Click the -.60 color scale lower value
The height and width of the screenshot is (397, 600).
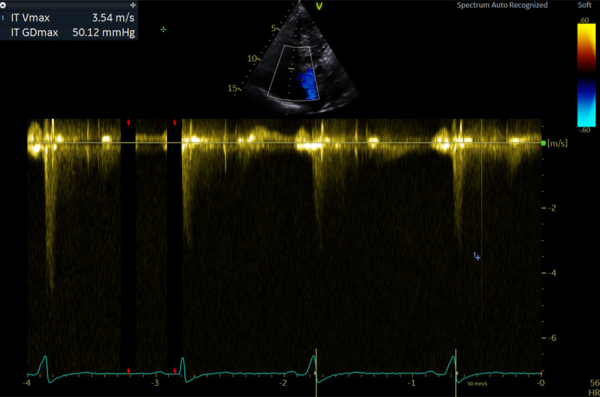point(584,130)
